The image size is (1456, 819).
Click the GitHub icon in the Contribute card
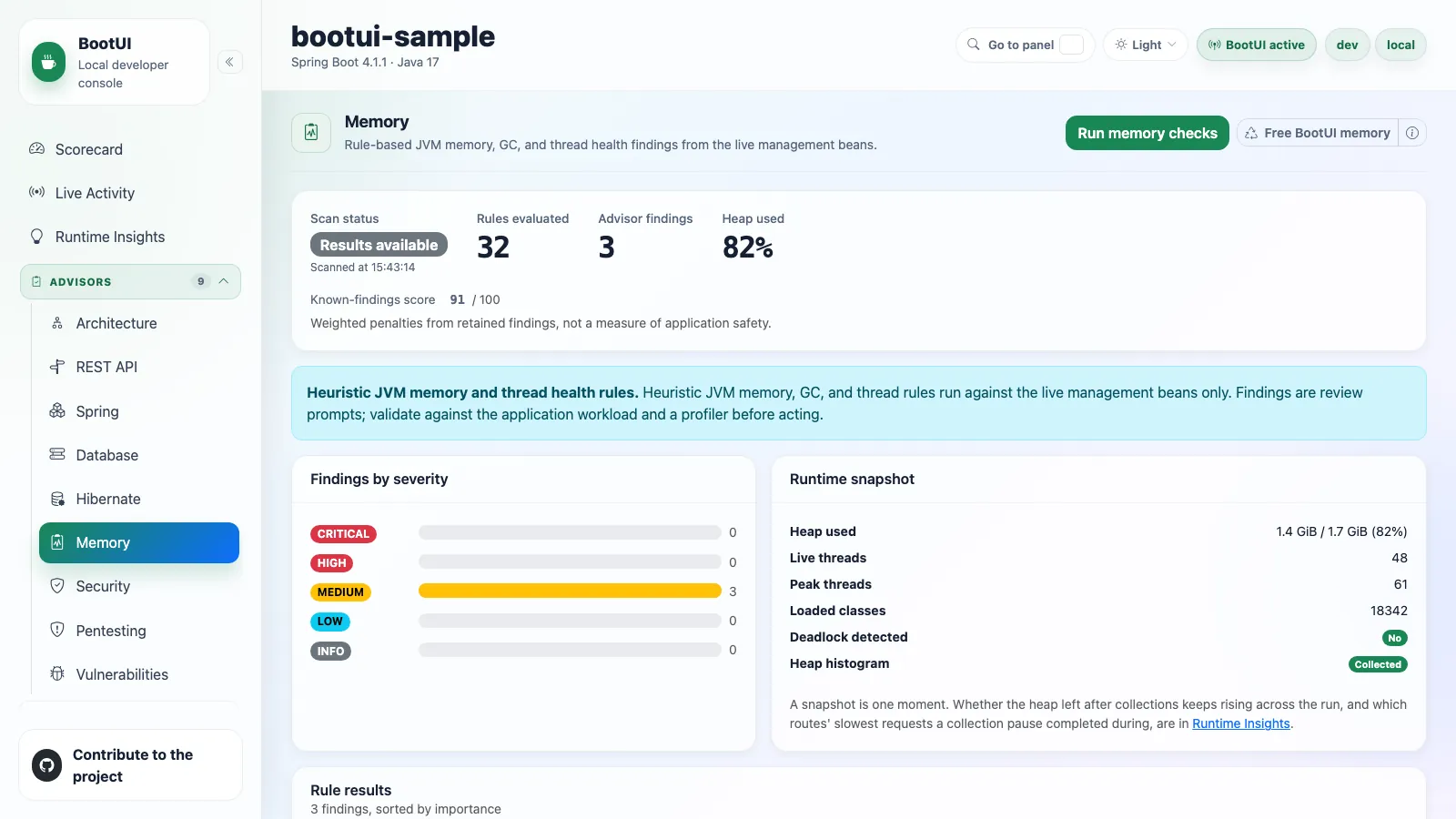[x=47, y=765]
